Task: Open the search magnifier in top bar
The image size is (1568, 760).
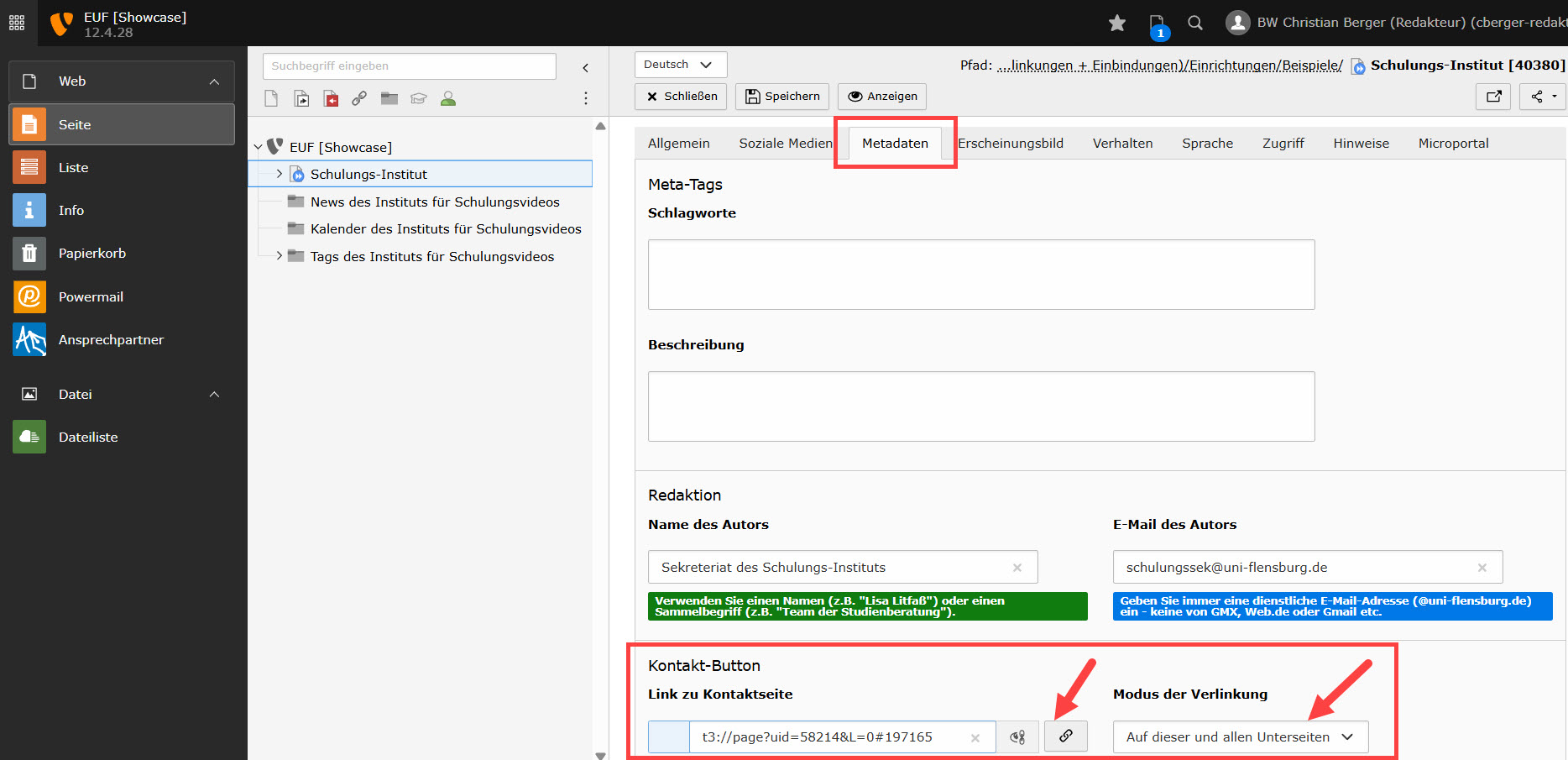Action: click(1195, 24)
